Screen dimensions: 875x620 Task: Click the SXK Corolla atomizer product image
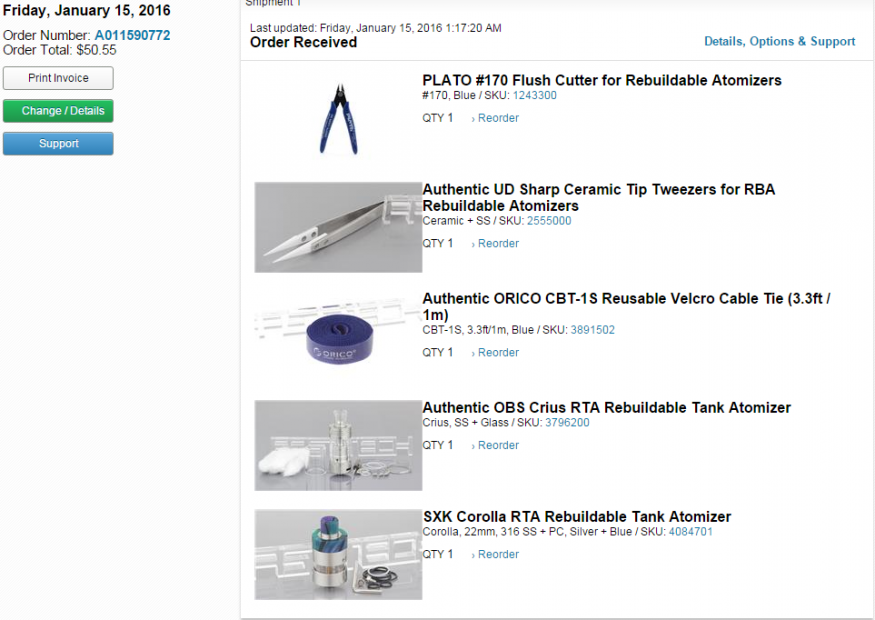[338, 554]
